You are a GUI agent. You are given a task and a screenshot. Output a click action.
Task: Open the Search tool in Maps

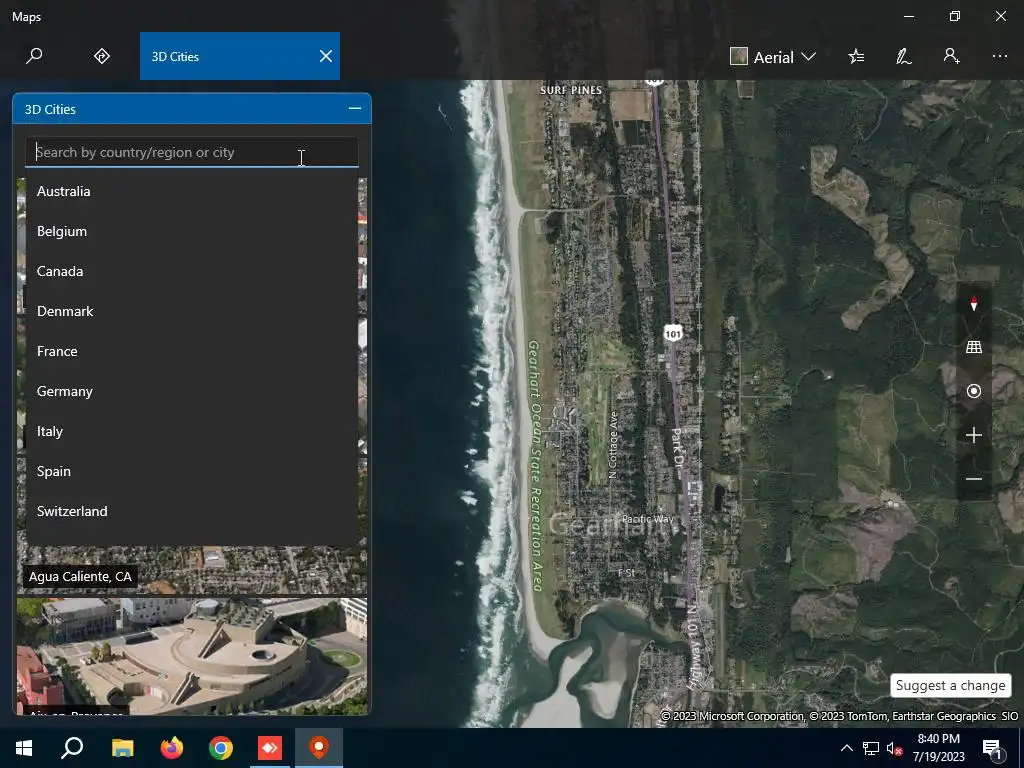click(34, 56)
